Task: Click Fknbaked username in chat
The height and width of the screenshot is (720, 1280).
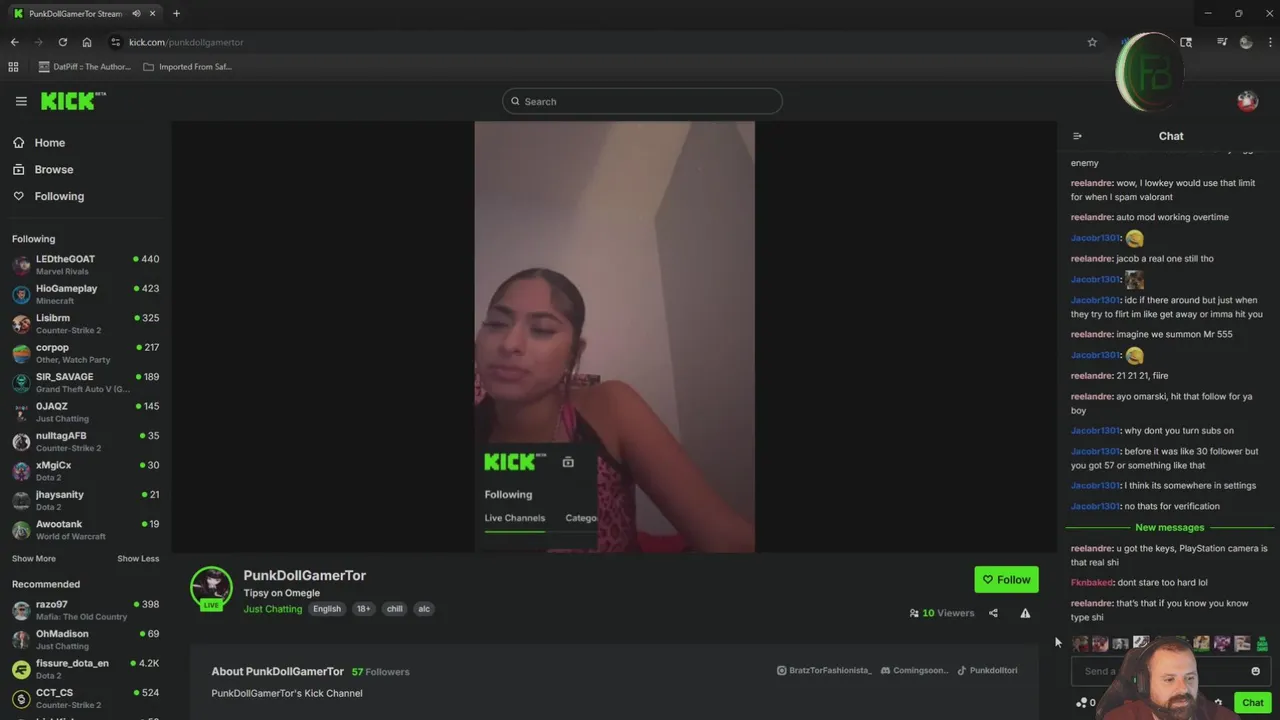Action: (x=1092, y=583)
